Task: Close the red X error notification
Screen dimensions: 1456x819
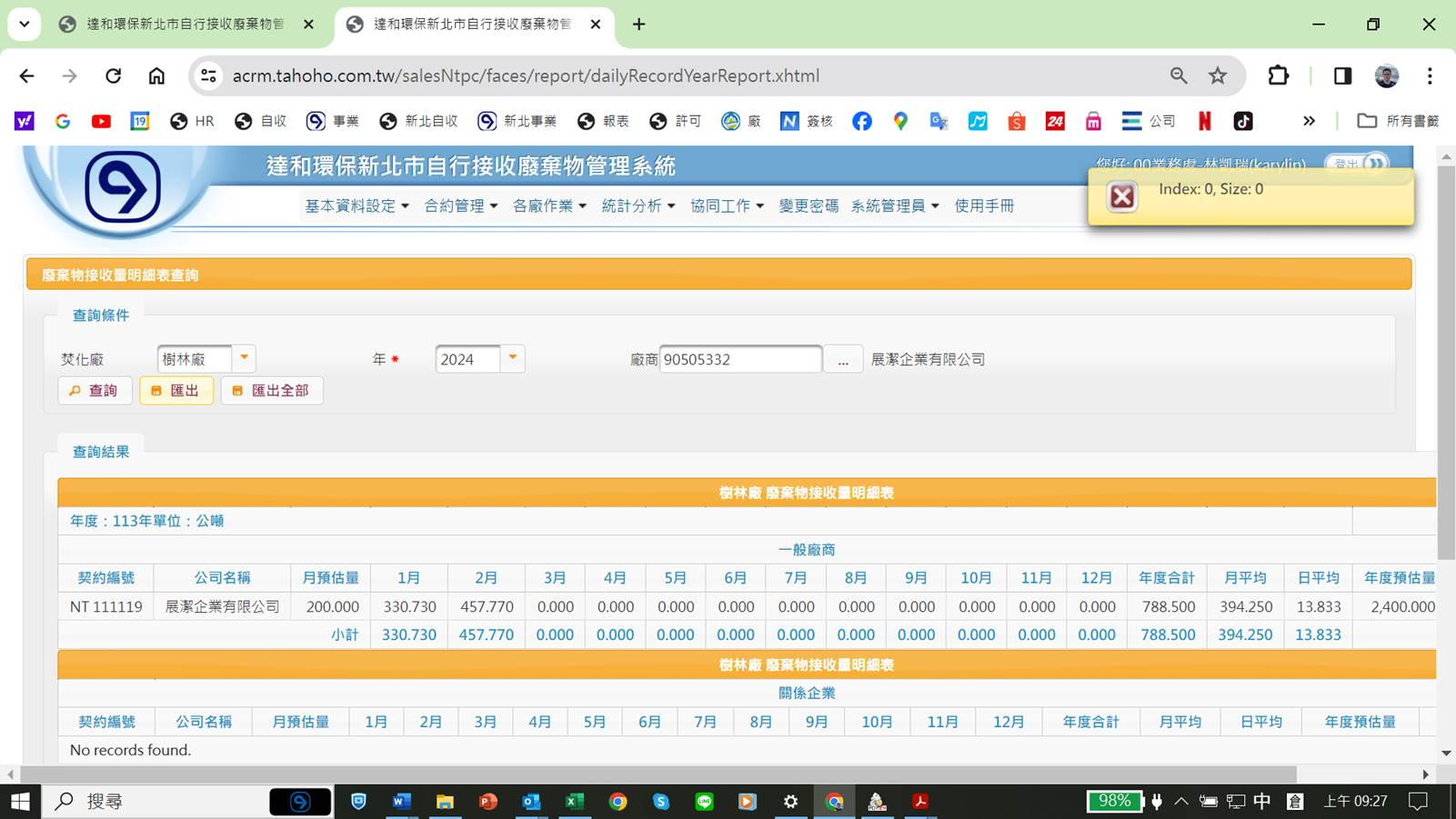Action: [1121, 196]
